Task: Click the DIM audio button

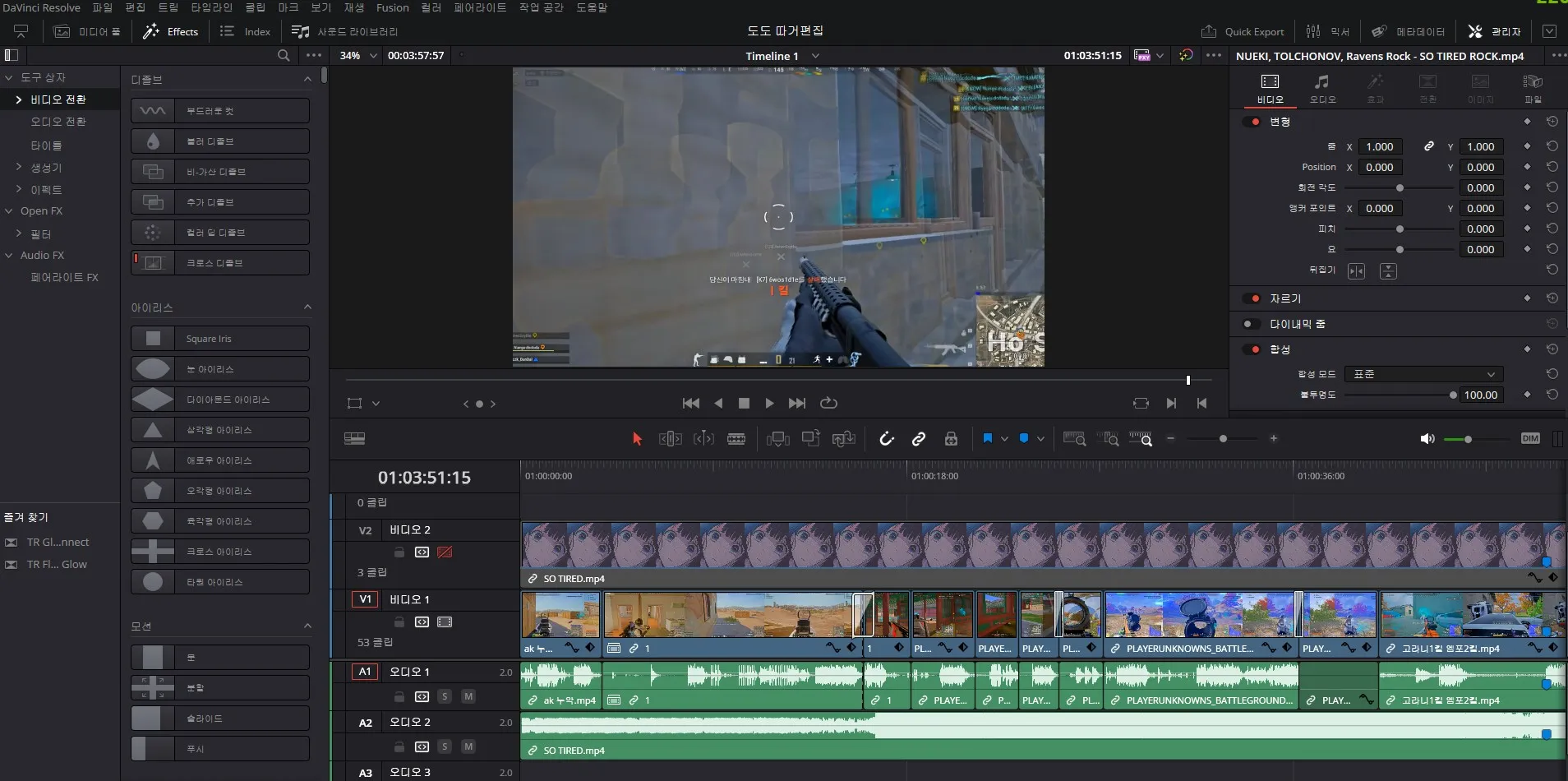Action: 1530,439
